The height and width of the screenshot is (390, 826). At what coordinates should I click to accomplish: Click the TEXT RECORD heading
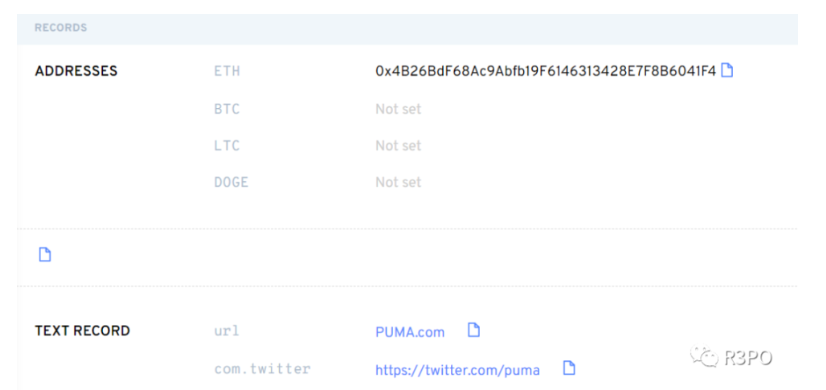pyautogui.click(x=82, y=331)
